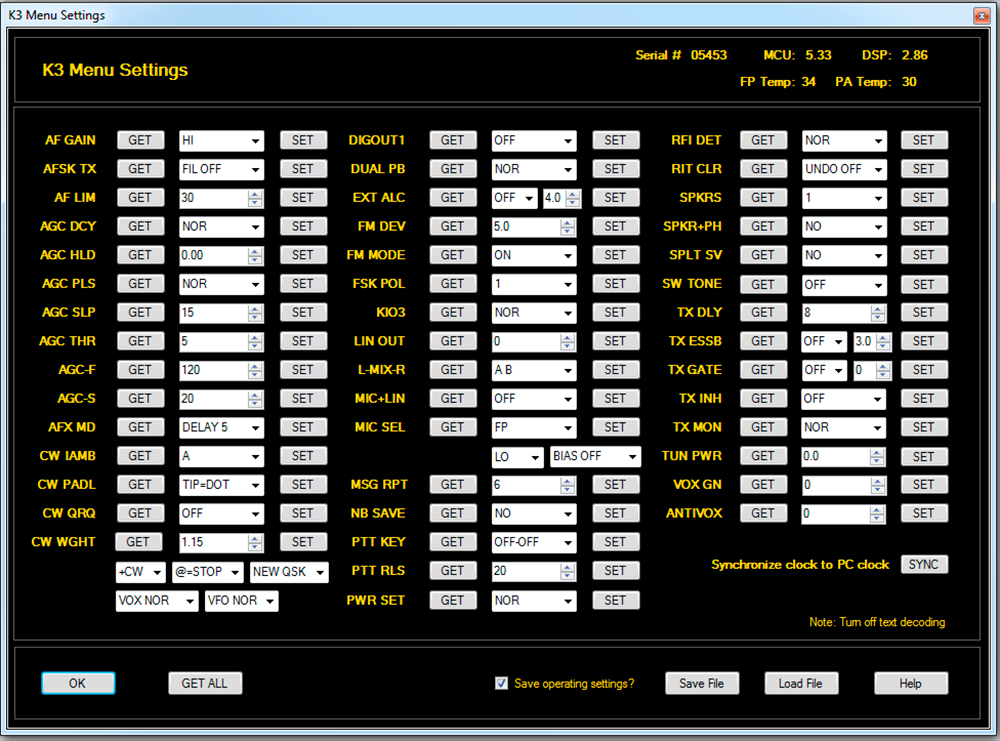Open RFI DET dropdown showing NOR

[844, 140]
